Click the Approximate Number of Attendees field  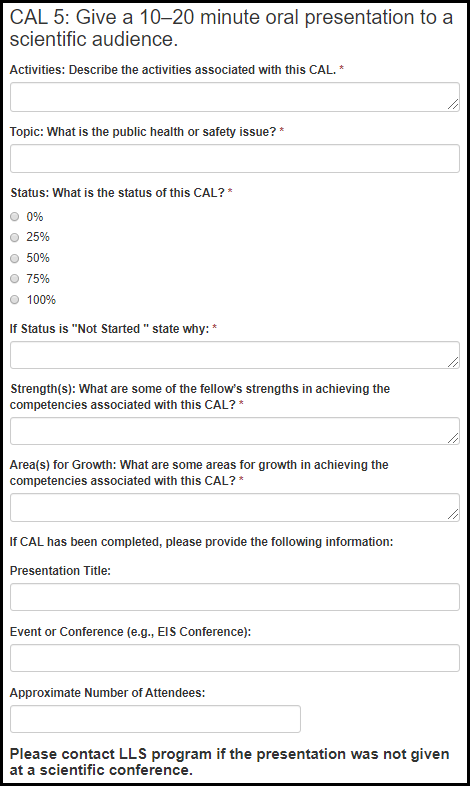pos(155,719)
